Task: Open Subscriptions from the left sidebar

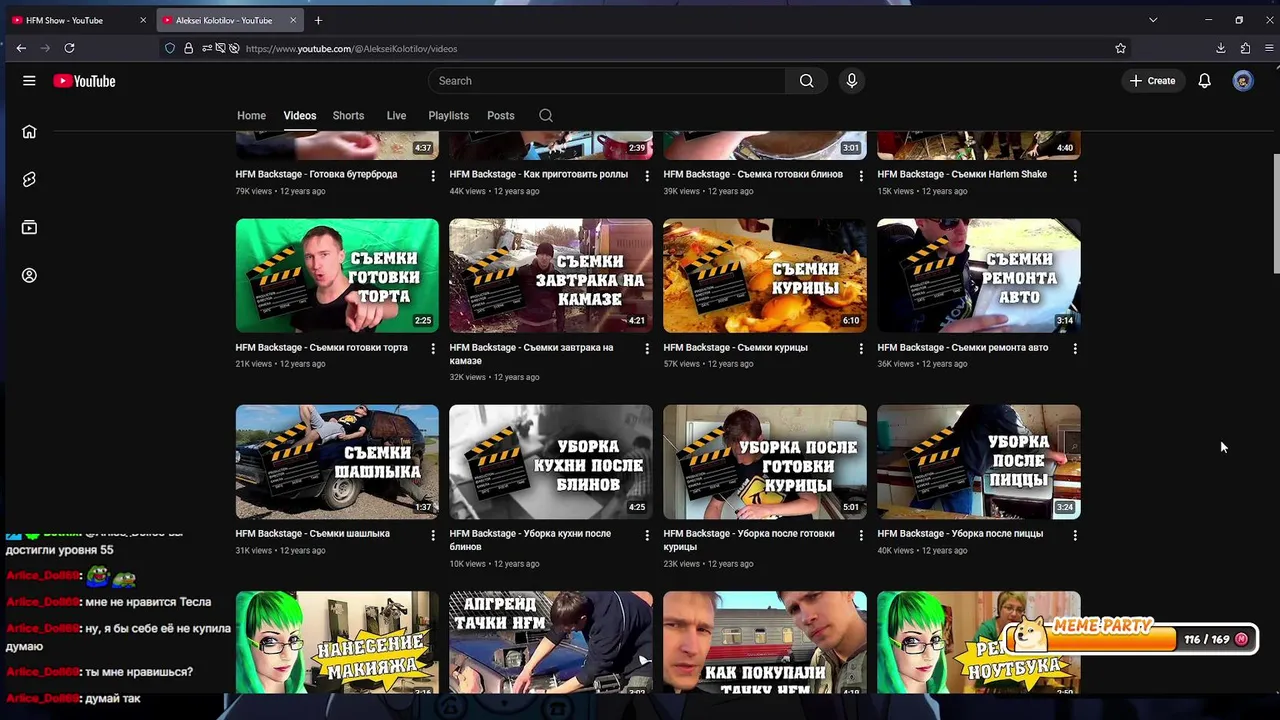Action: (x=29, y=227)
